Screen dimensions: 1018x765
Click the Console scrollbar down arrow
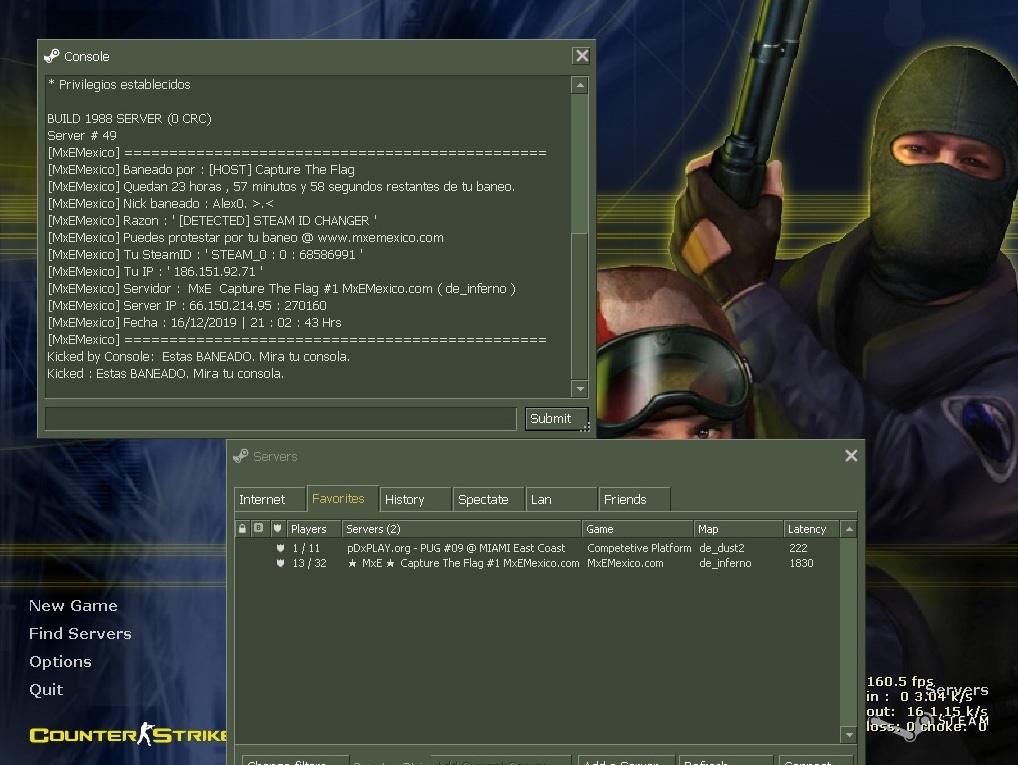pos(580,389)
